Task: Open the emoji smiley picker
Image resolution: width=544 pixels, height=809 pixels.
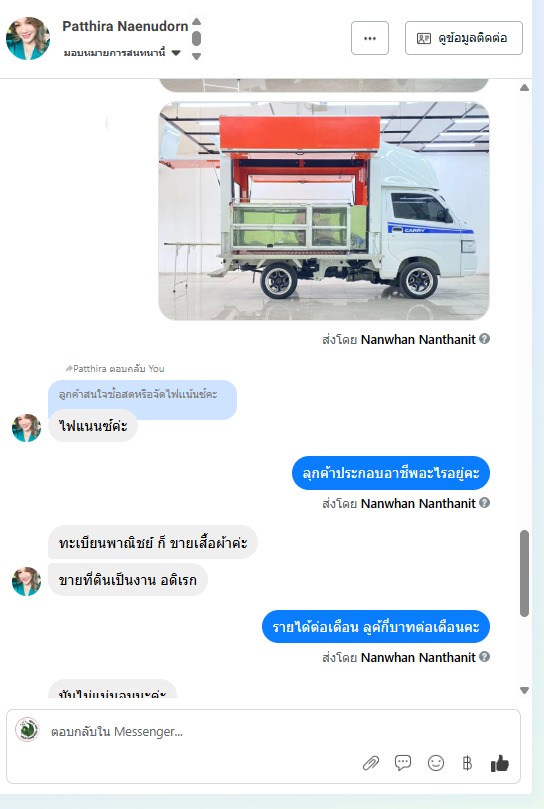Action: 436,763
